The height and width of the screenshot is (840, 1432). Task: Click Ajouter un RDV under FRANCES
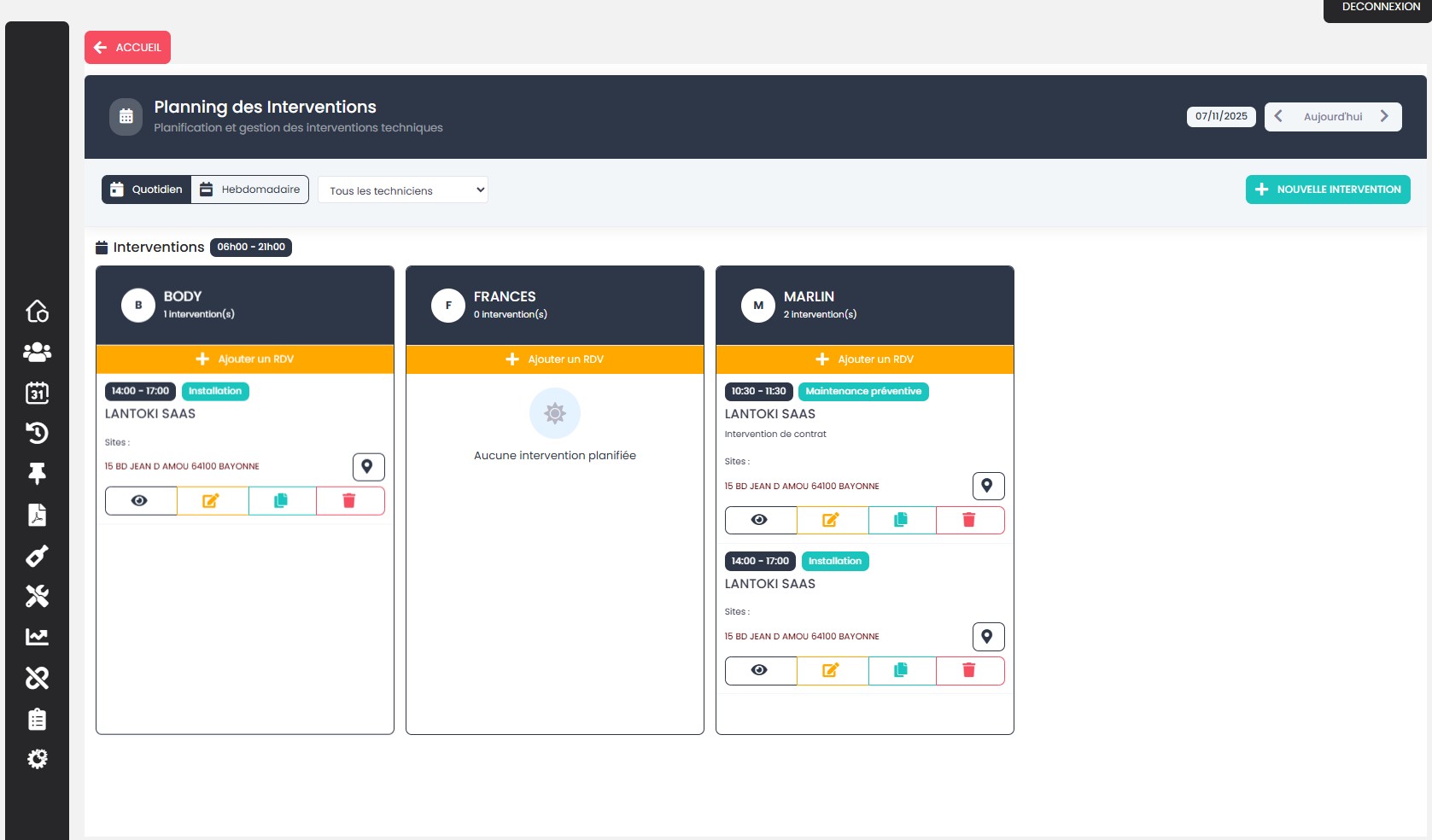[554, 359]
